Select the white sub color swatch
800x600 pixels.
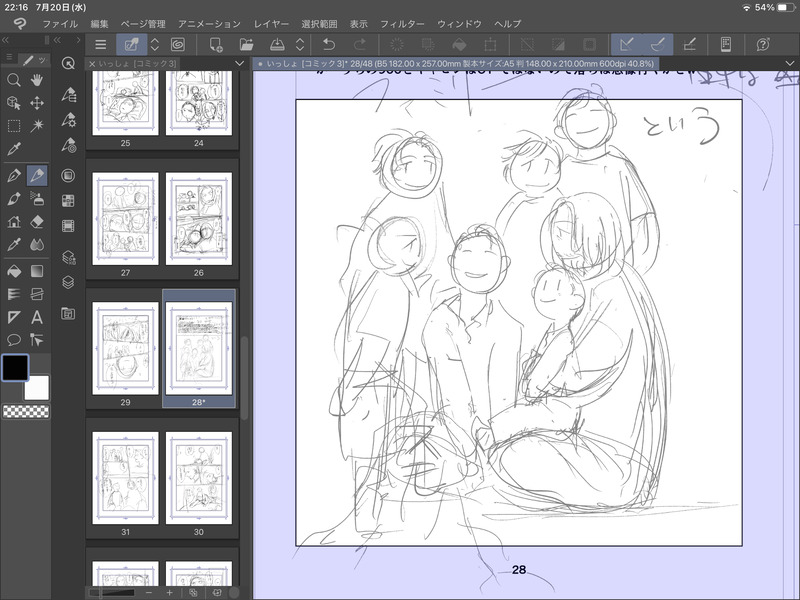pos(37,388)
